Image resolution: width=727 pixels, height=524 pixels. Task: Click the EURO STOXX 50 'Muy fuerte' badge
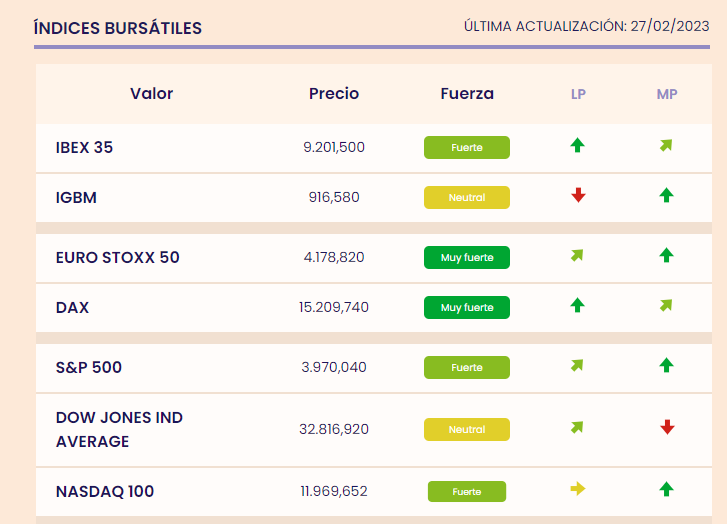click(467, 258)
